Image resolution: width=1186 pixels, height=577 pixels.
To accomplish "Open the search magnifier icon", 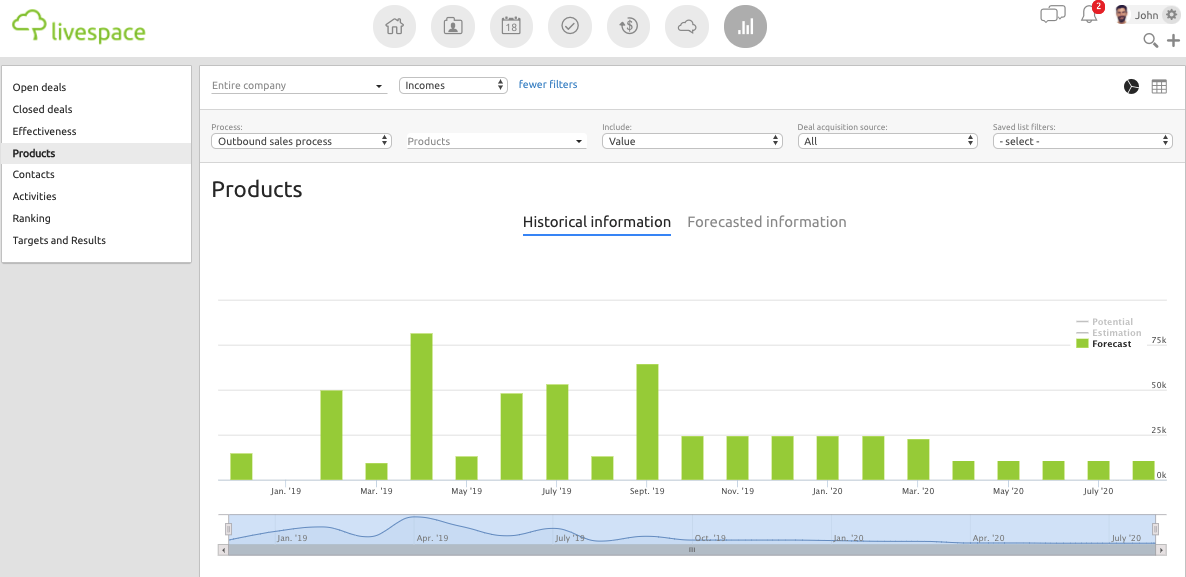I will 1150,41.
